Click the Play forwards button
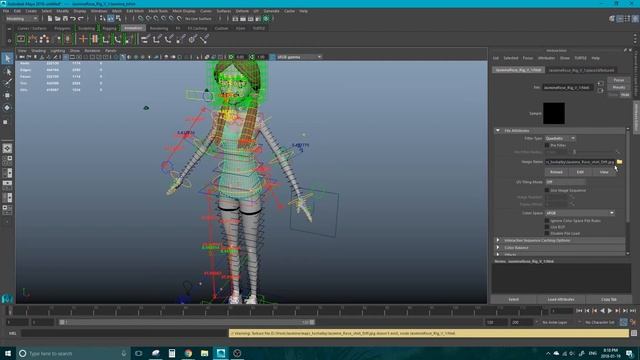This screenshot has width=640, height=360. (610, 311)
